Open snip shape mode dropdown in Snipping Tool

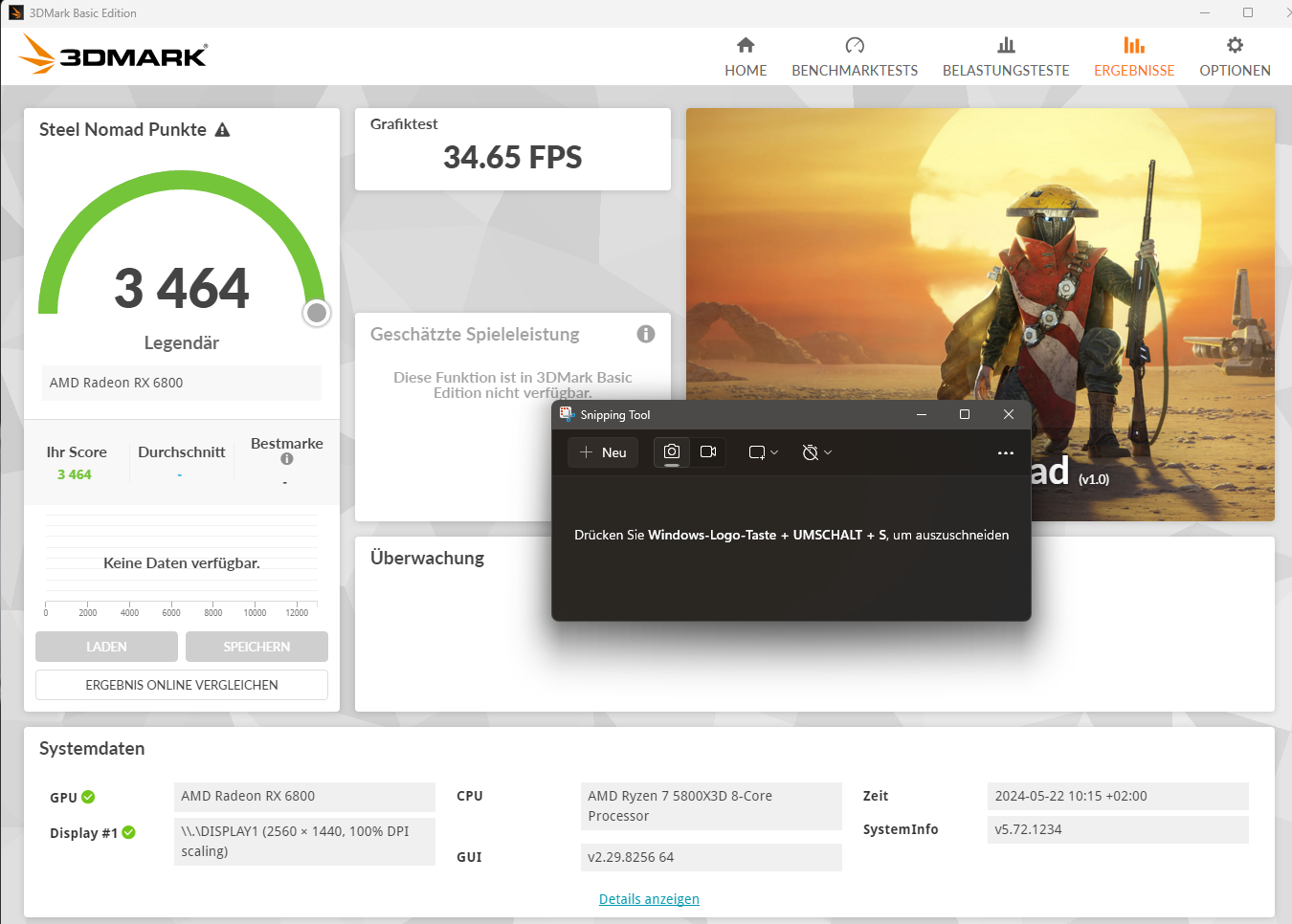(x=763, y=452)
